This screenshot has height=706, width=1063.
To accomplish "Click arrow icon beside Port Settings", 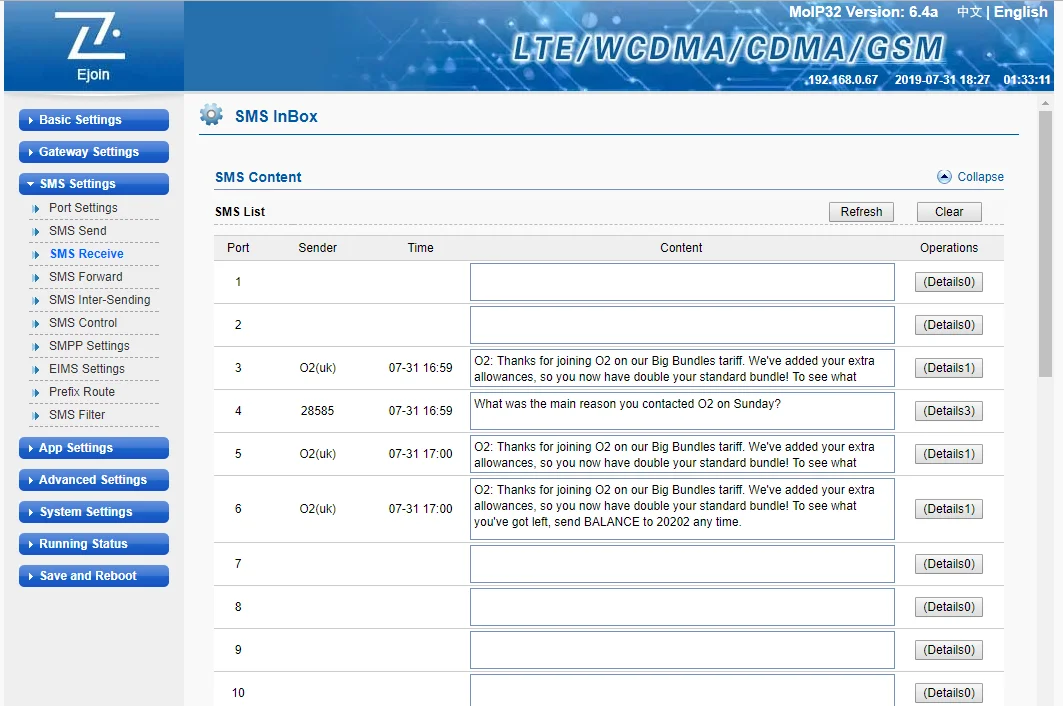I will point(36,208).
